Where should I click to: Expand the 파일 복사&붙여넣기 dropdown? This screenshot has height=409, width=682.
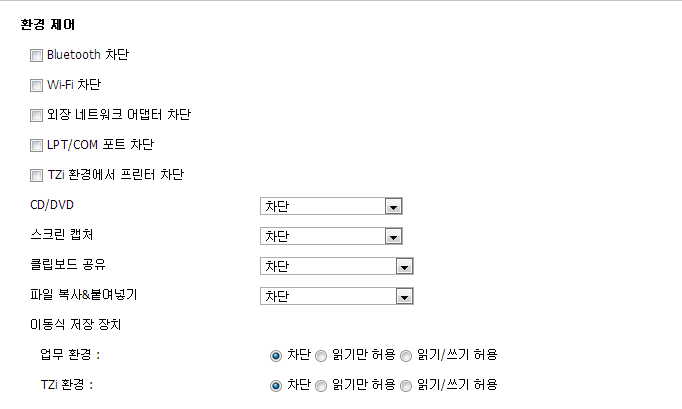point(404,296)
